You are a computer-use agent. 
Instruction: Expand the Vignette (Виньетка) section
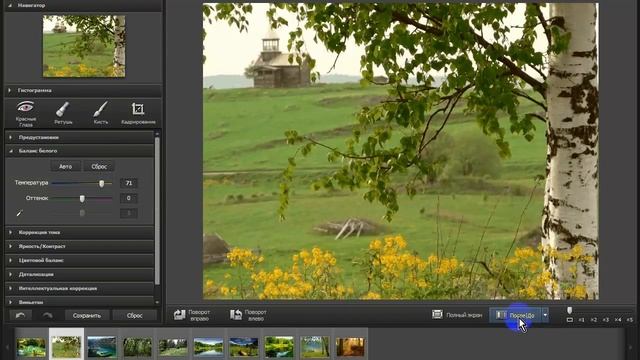80,302
